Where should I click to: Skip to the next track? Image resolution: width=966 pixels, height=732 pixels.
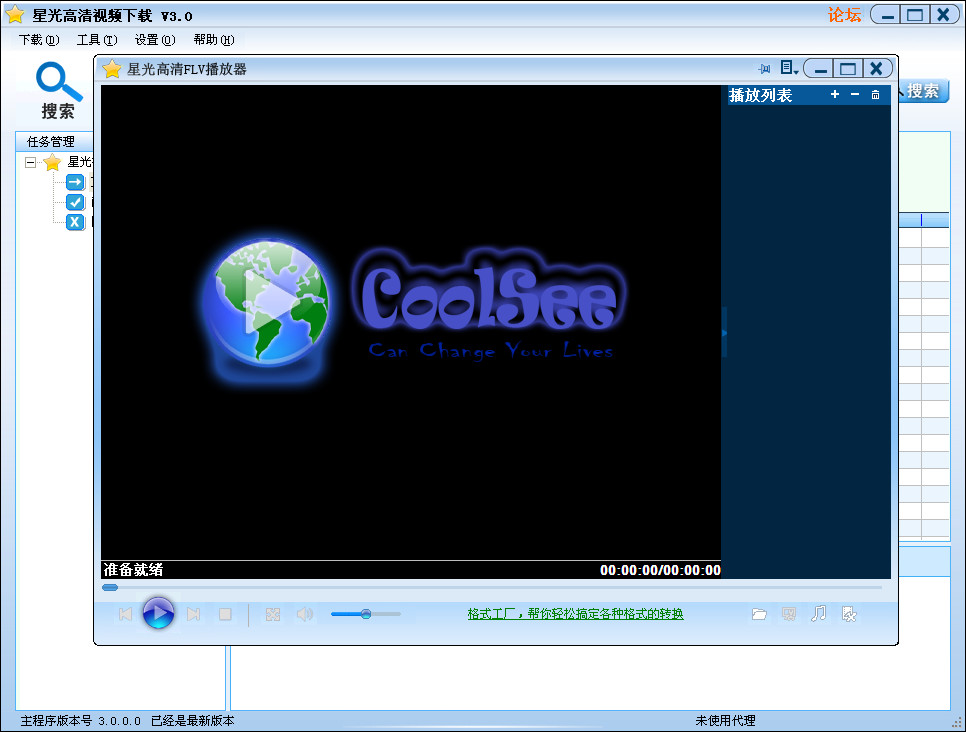click(194, 614)
